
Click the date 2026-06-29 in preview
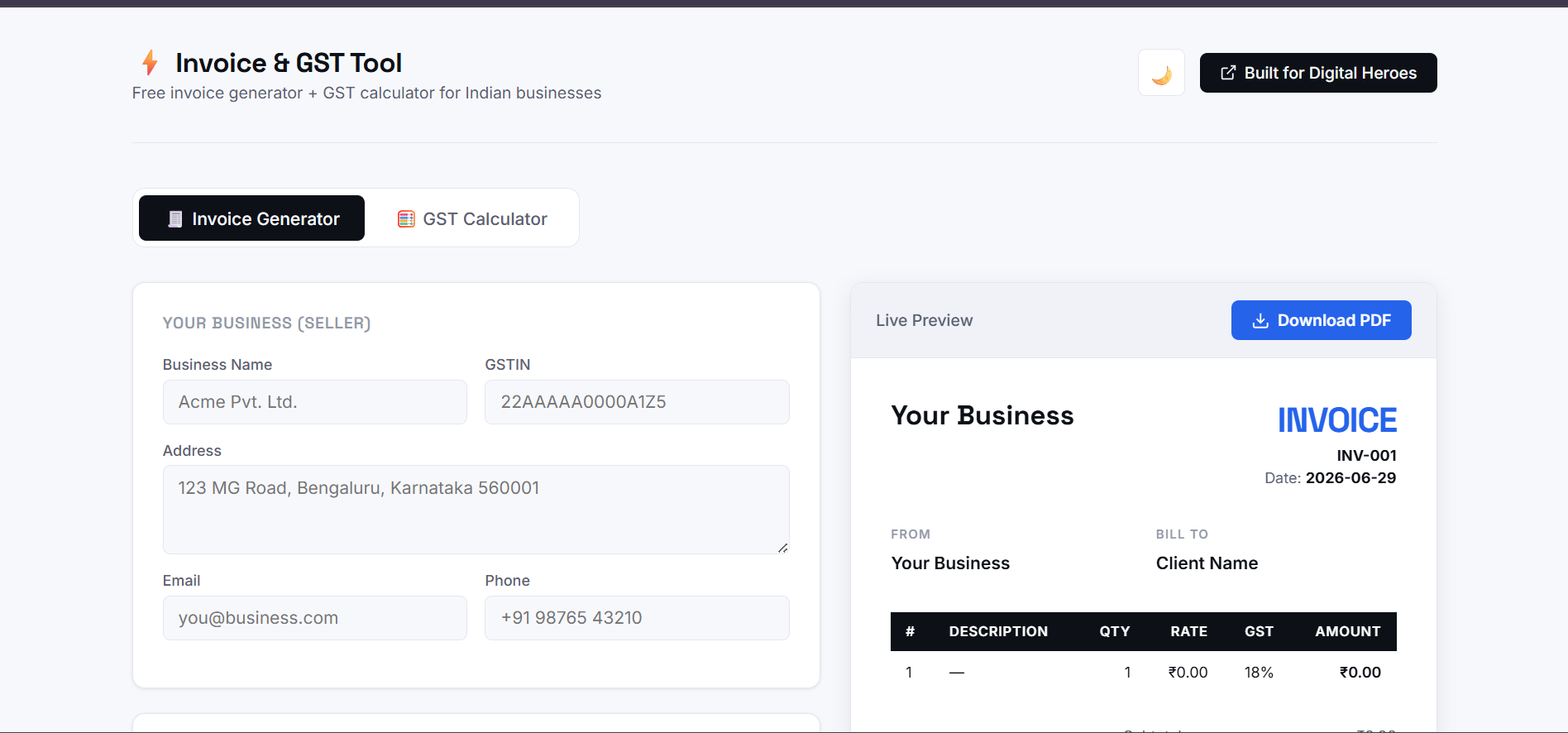[x=1350, y=478]
